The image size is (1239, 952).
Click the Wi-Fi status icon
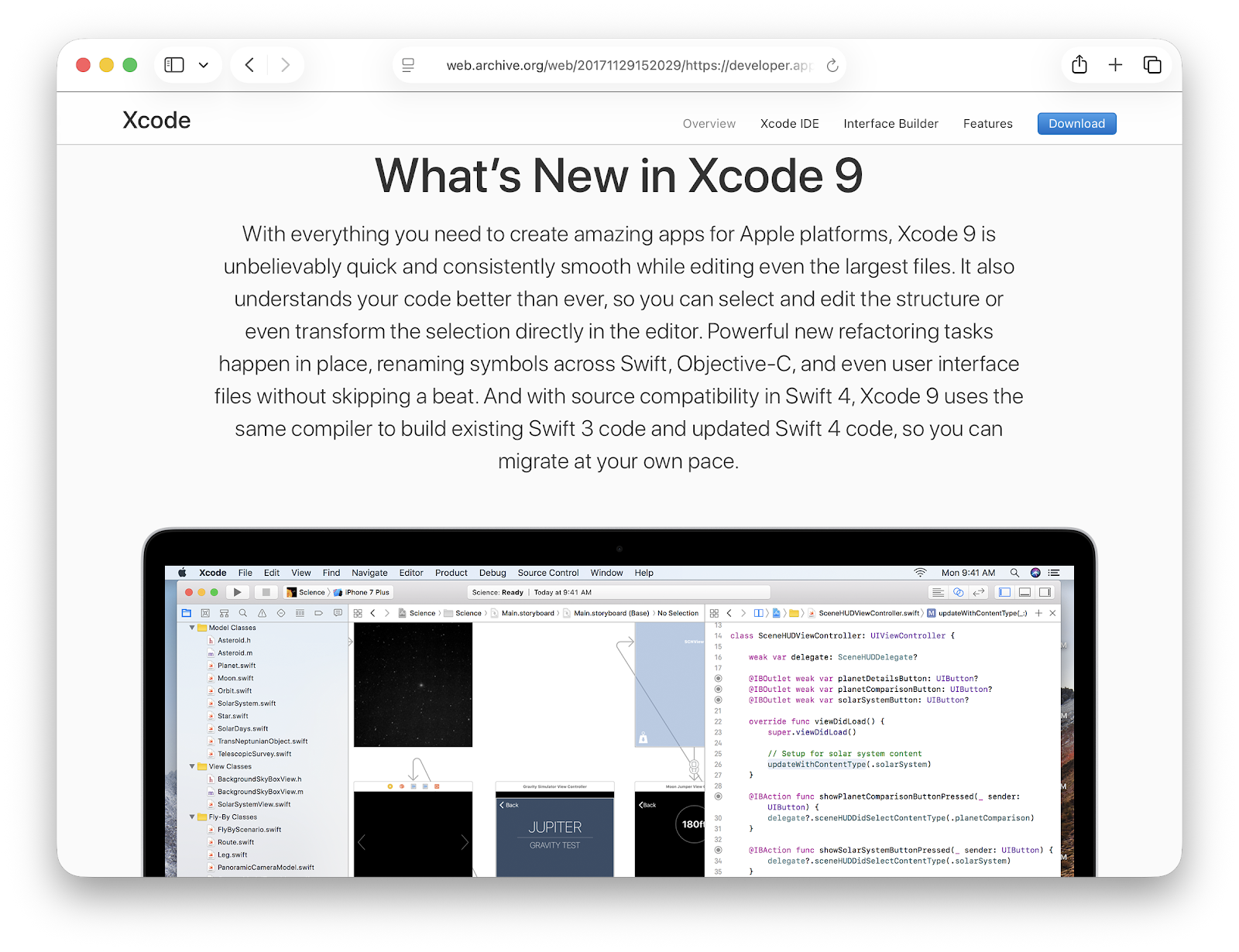920,573
